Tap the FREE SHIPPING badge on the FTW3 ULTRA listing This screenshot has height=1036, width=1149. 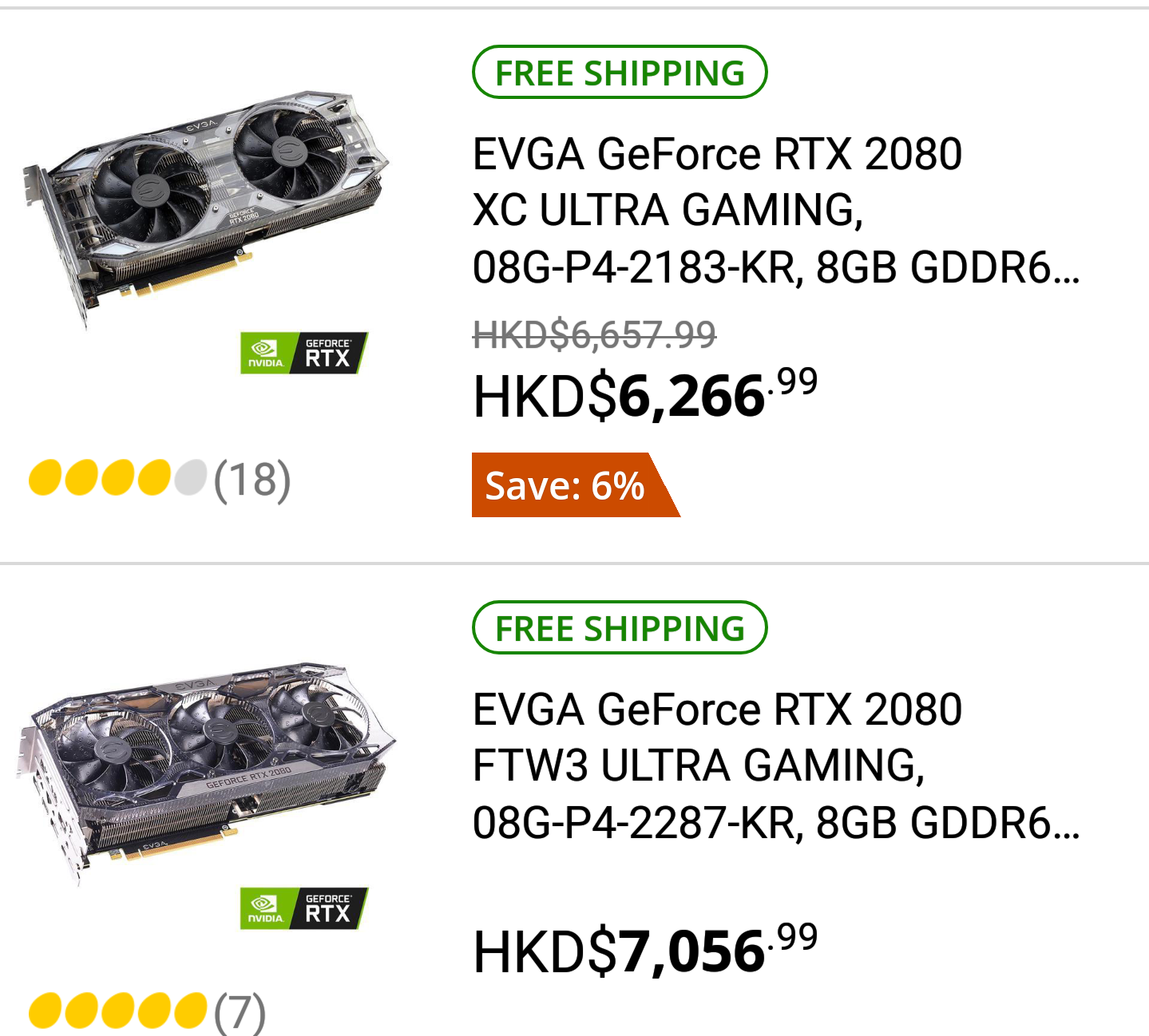pos(620,628)
